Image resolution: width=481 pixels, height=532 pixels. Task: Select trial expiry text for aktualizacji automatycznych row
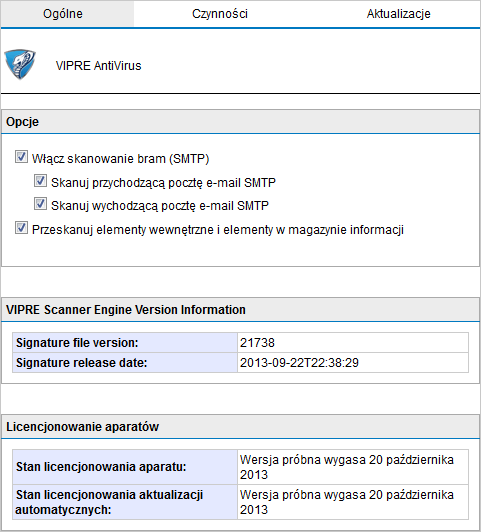[x=347, y=502]
